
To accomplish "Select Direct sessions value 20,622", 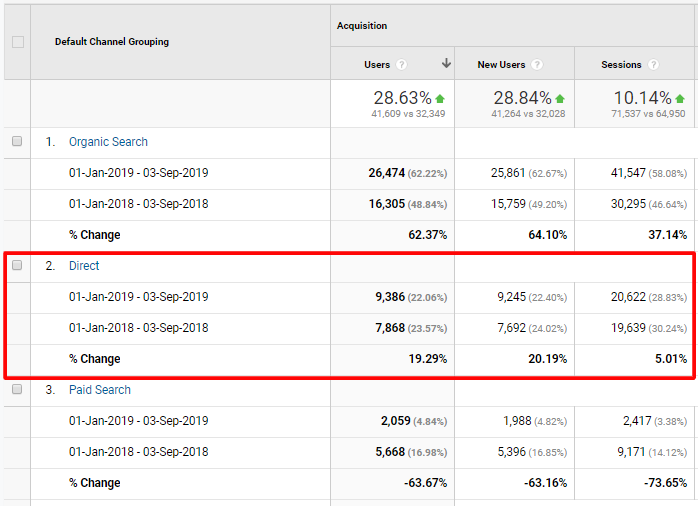I will click(x=628, y=297).
